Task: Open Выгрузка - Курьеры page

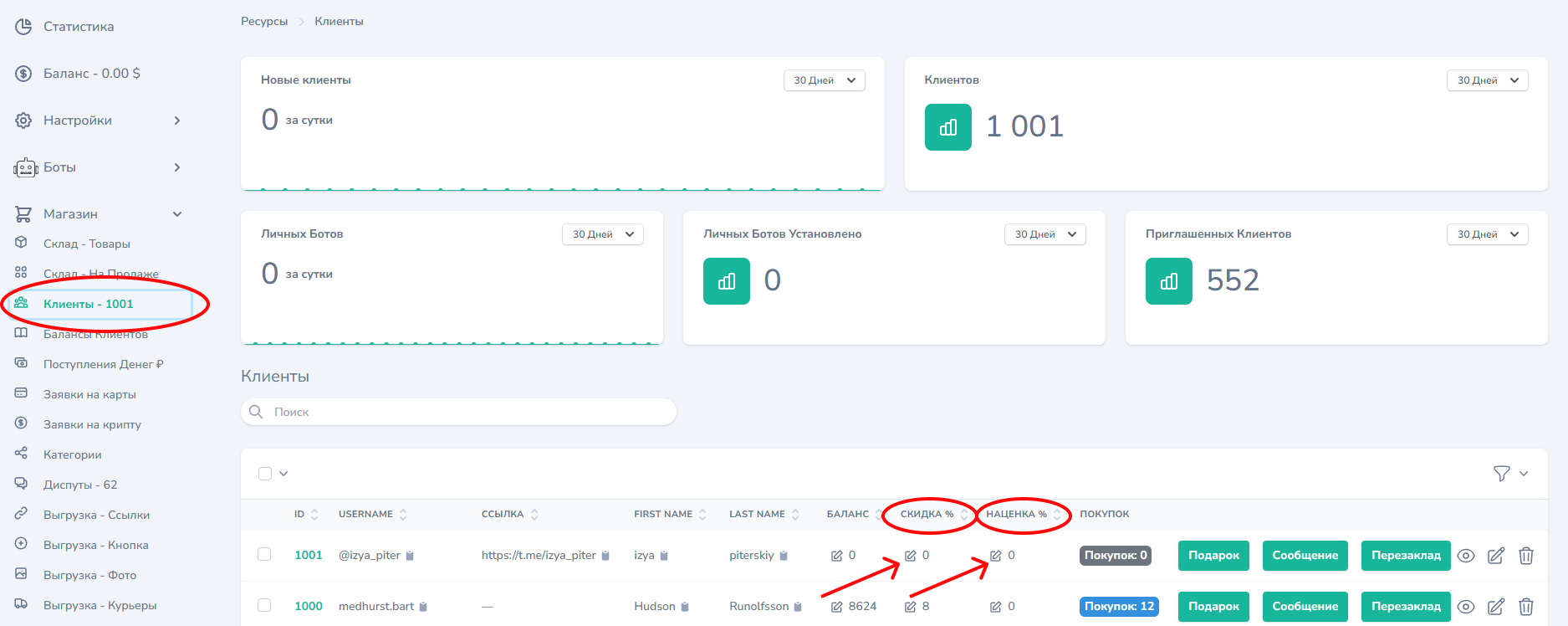Action: point(100,605)
